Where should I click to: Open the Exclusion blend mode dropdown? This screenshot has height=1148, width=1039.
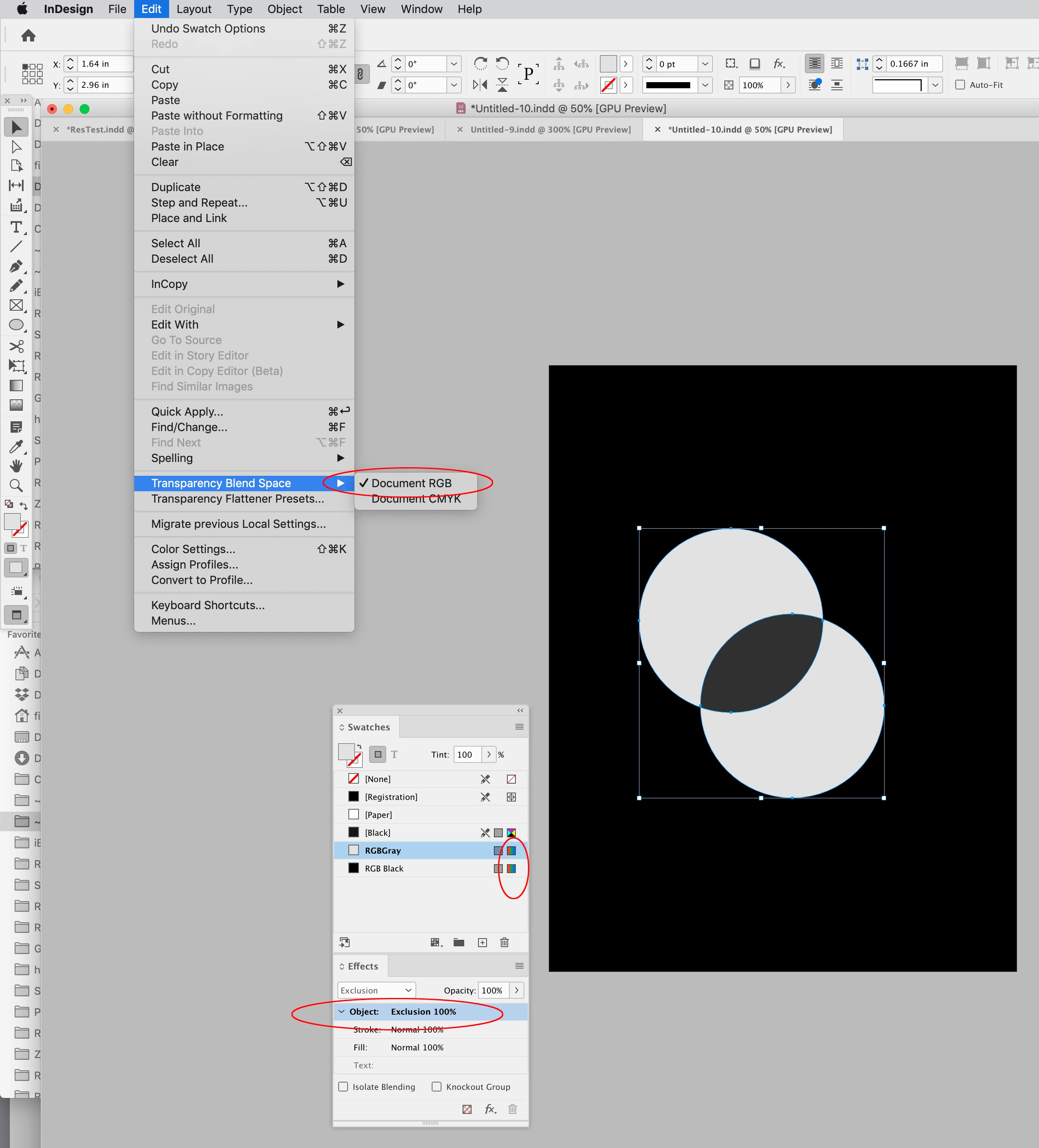[376, 990]
